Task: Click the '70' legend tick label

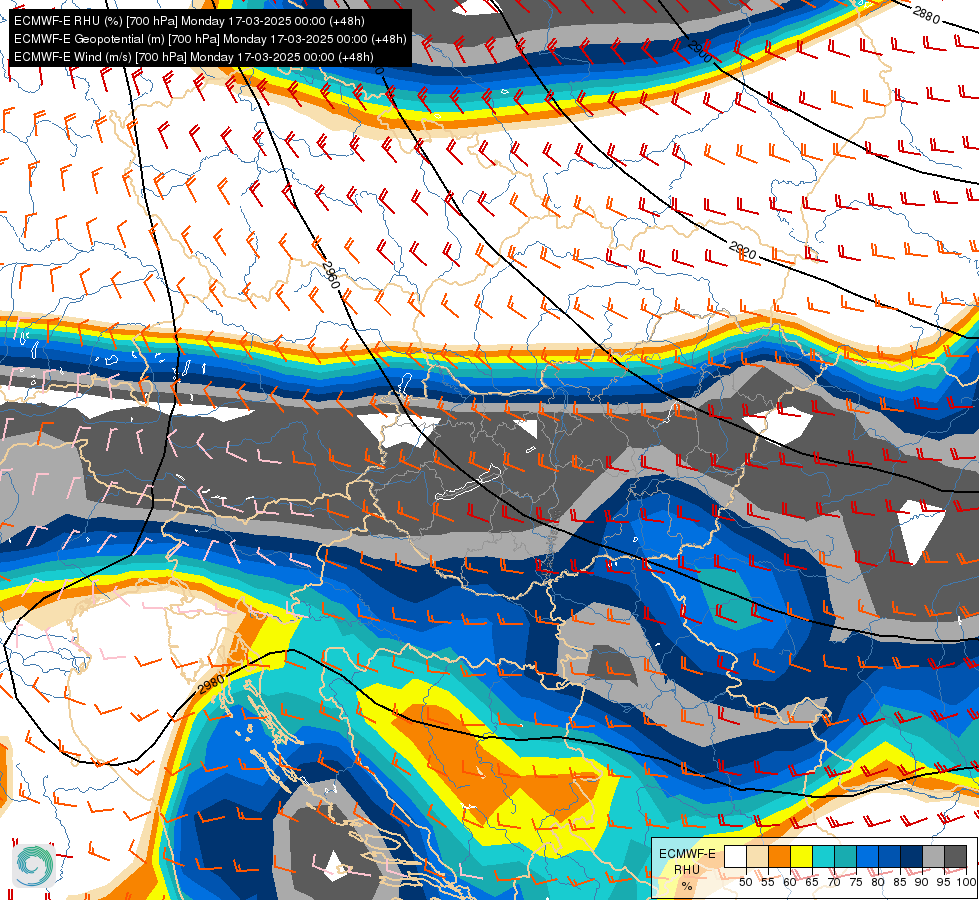Action: point(834,882)
